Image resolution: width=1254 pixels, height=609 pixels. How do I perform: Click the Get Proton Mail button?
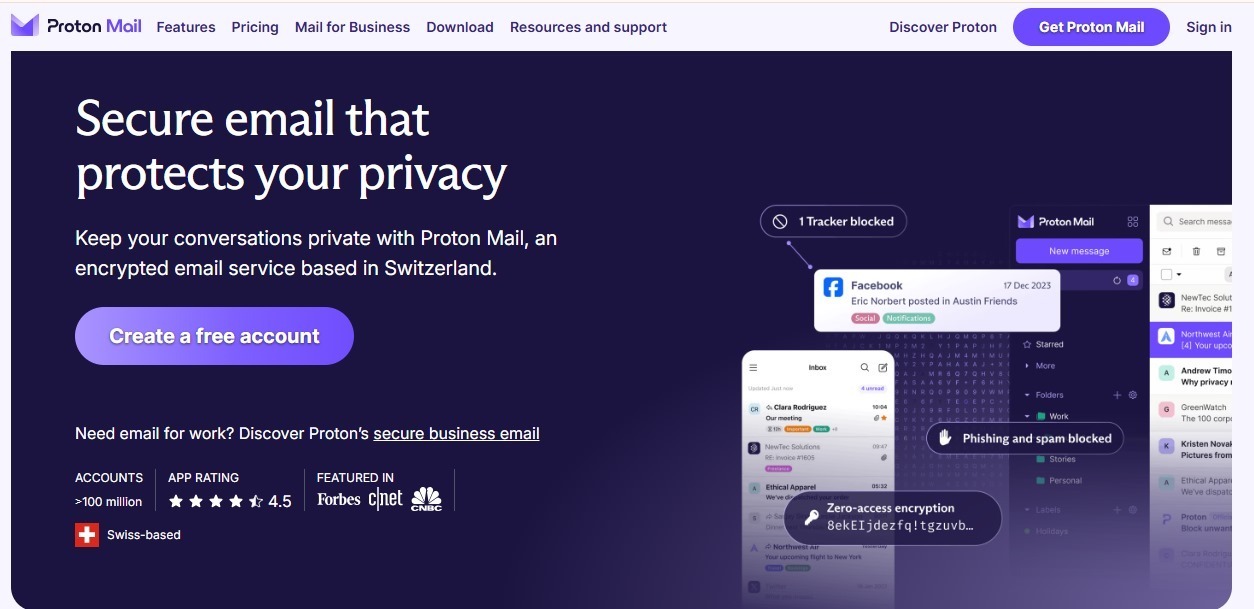click(1091, 27)
